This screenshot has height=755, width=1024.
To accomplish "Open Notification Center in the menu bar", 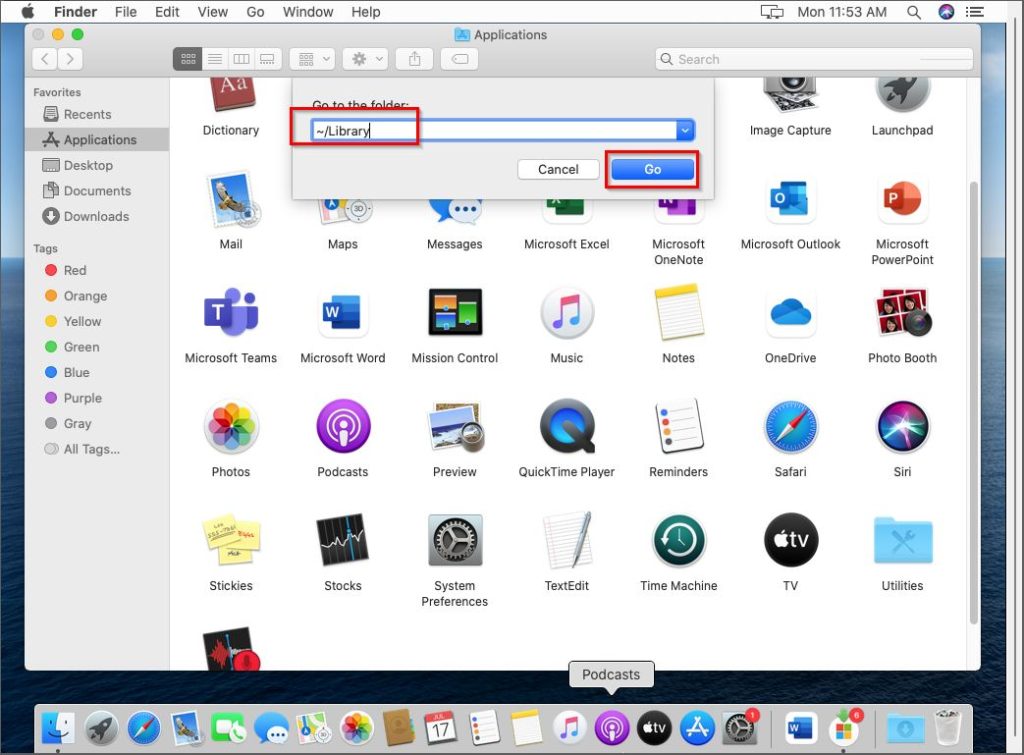I will (x=975, y=12).
